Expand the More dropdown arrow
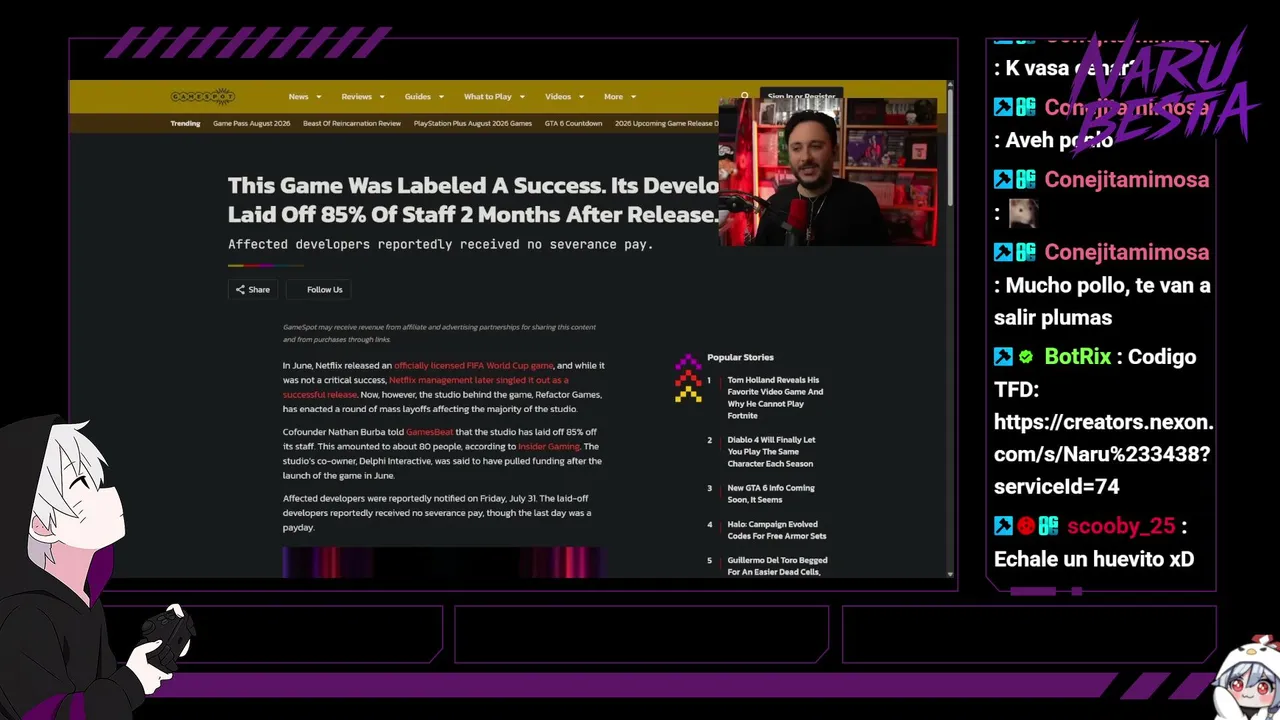The width and height of the screenshot is (1280, 720). coord(632,97)
